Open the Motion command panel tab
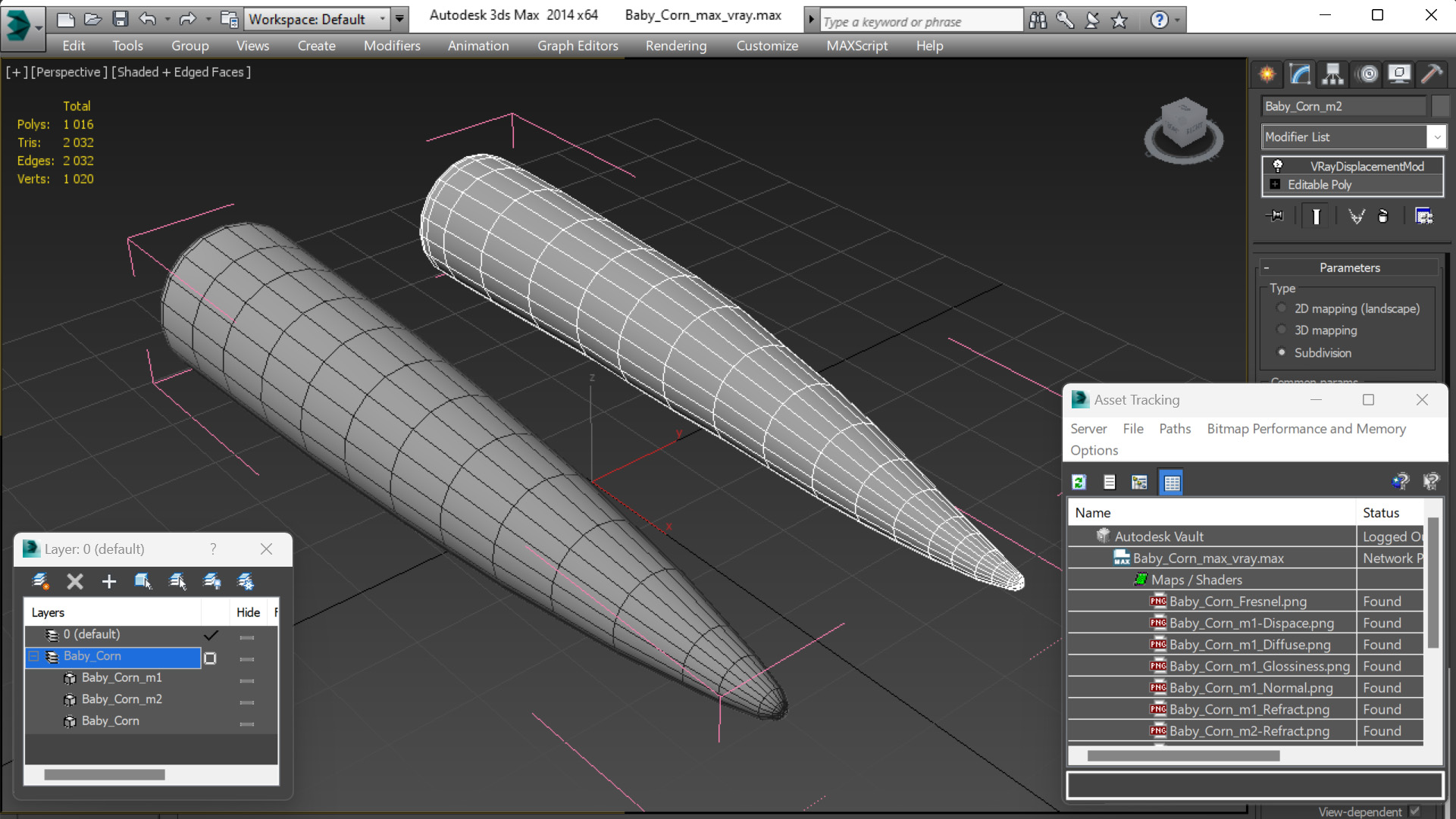Screen dimensions: 1456x819 point(1368,73)
